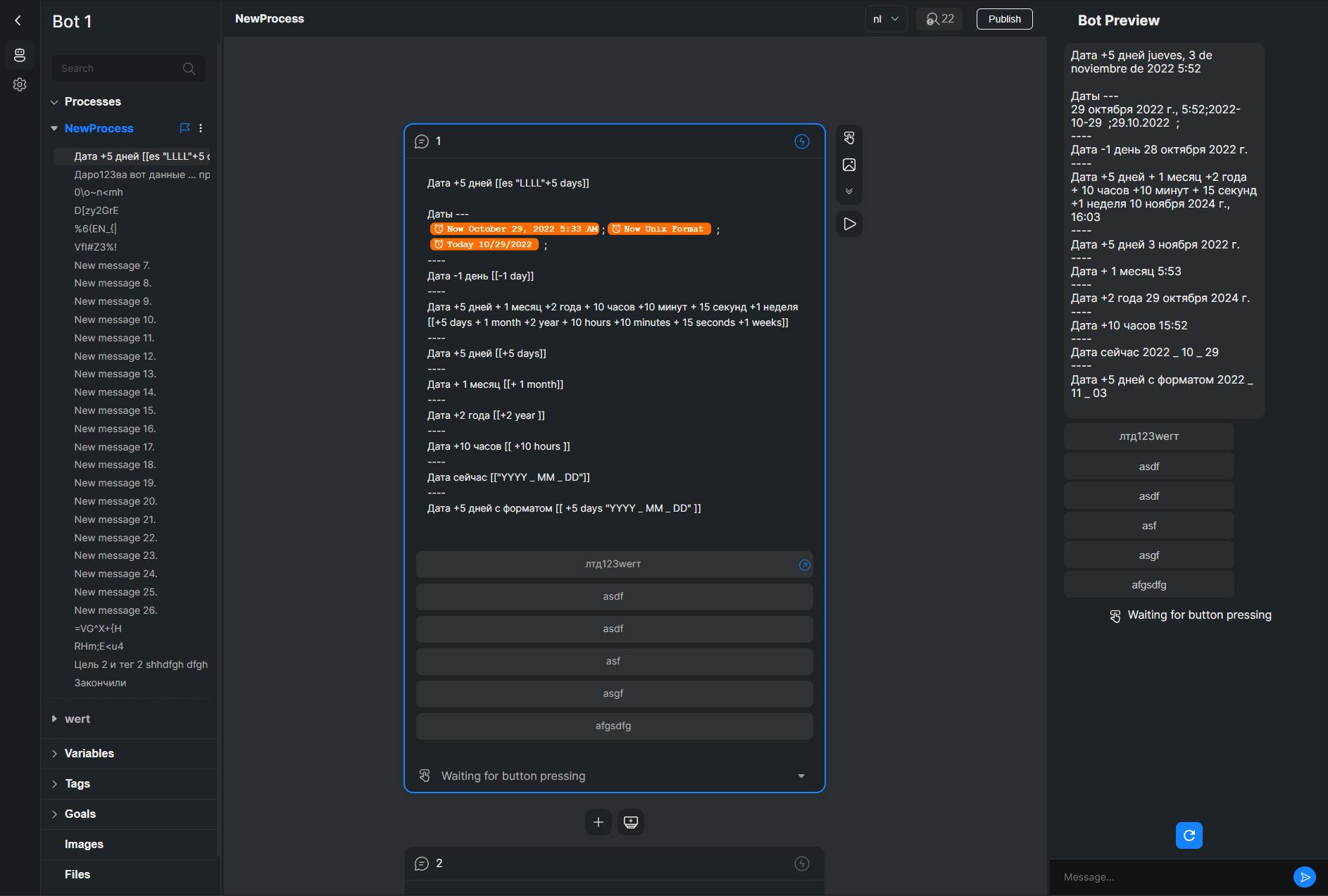Click the flag icon next to NewProcess

point(184,128)
